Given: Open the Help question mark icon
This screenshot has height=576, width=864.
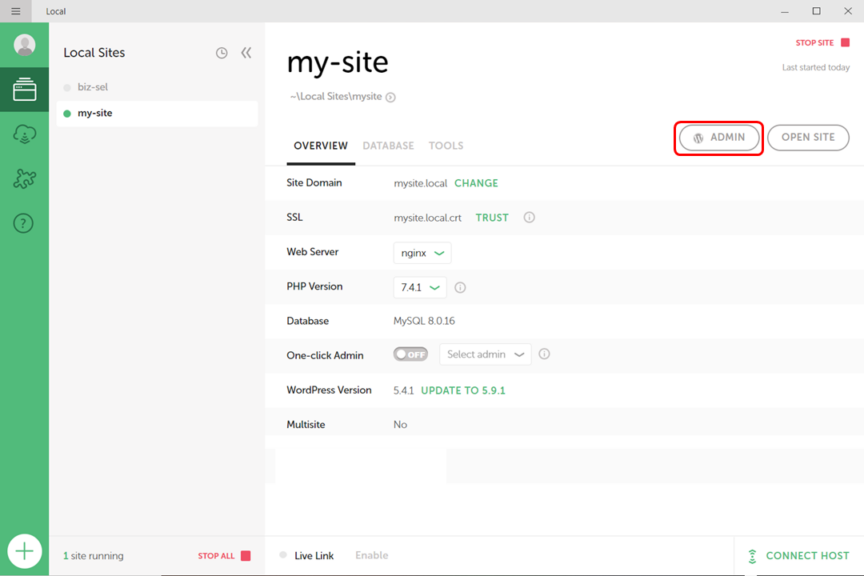Looking at the screenshot, I should (24, 223).
